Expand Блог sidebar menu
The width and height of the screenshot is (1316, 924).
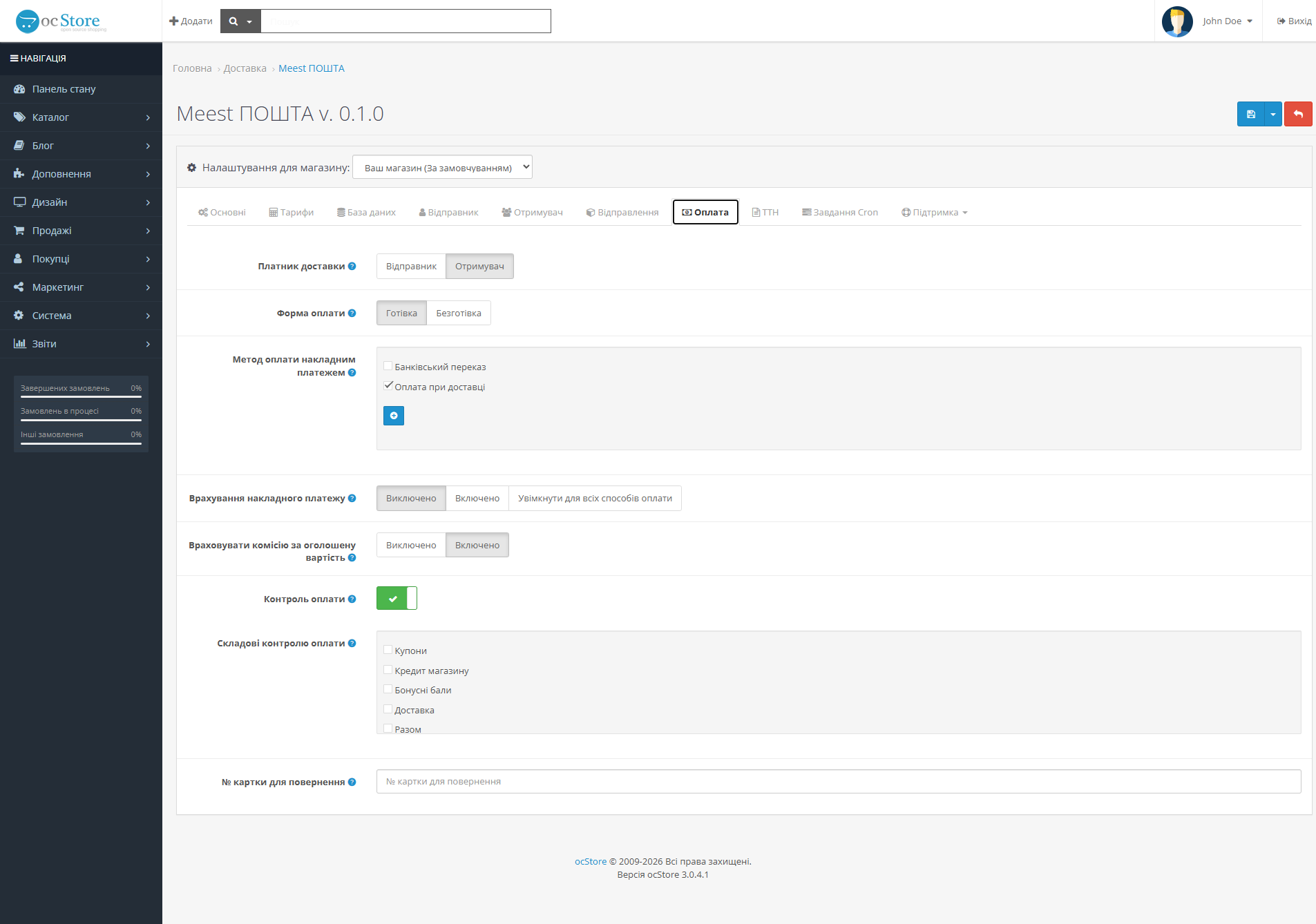point(81,146)
